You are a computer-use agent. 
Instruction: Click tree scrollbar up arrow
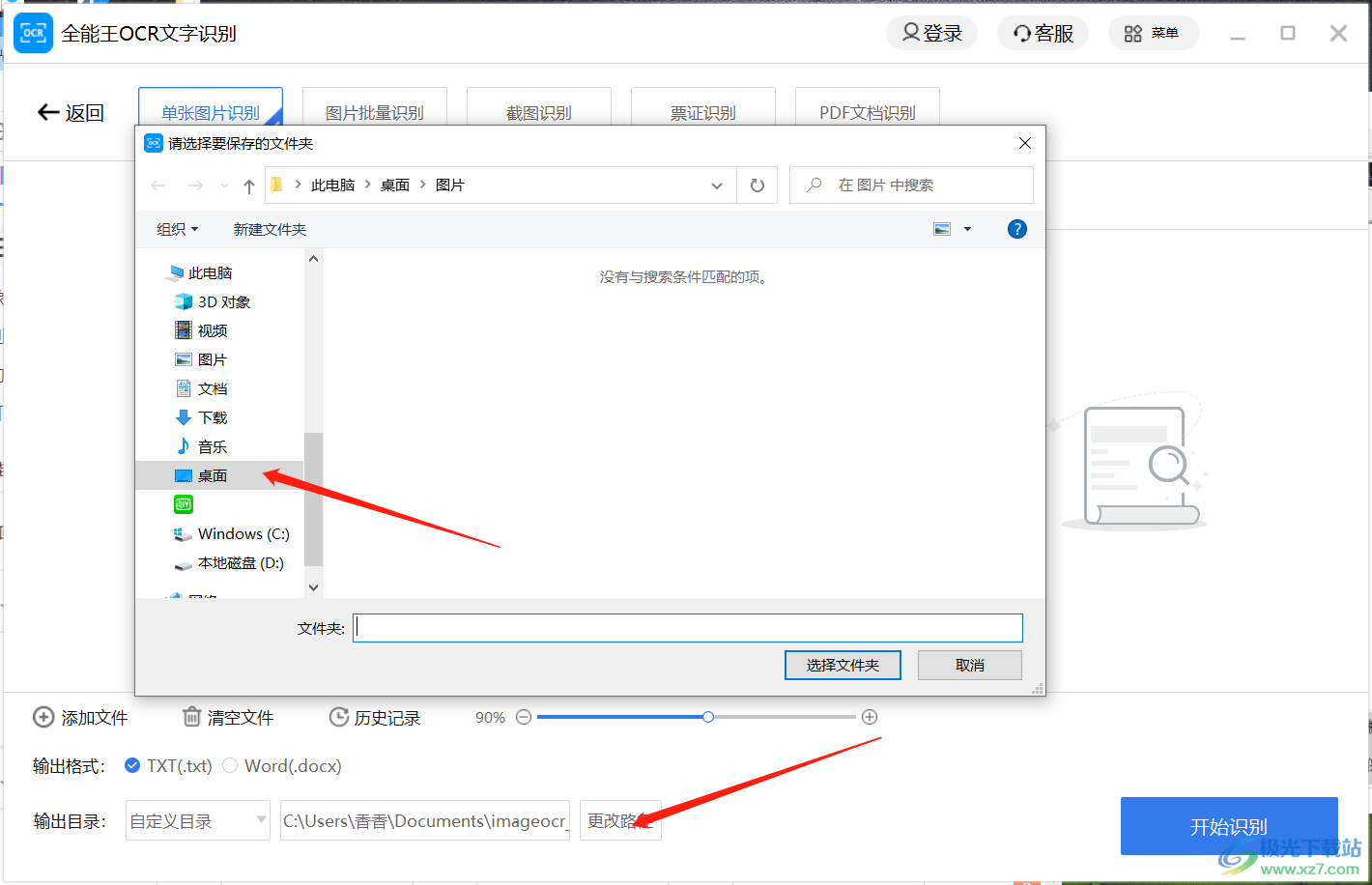pyautogui.click(x=313, y=259)
